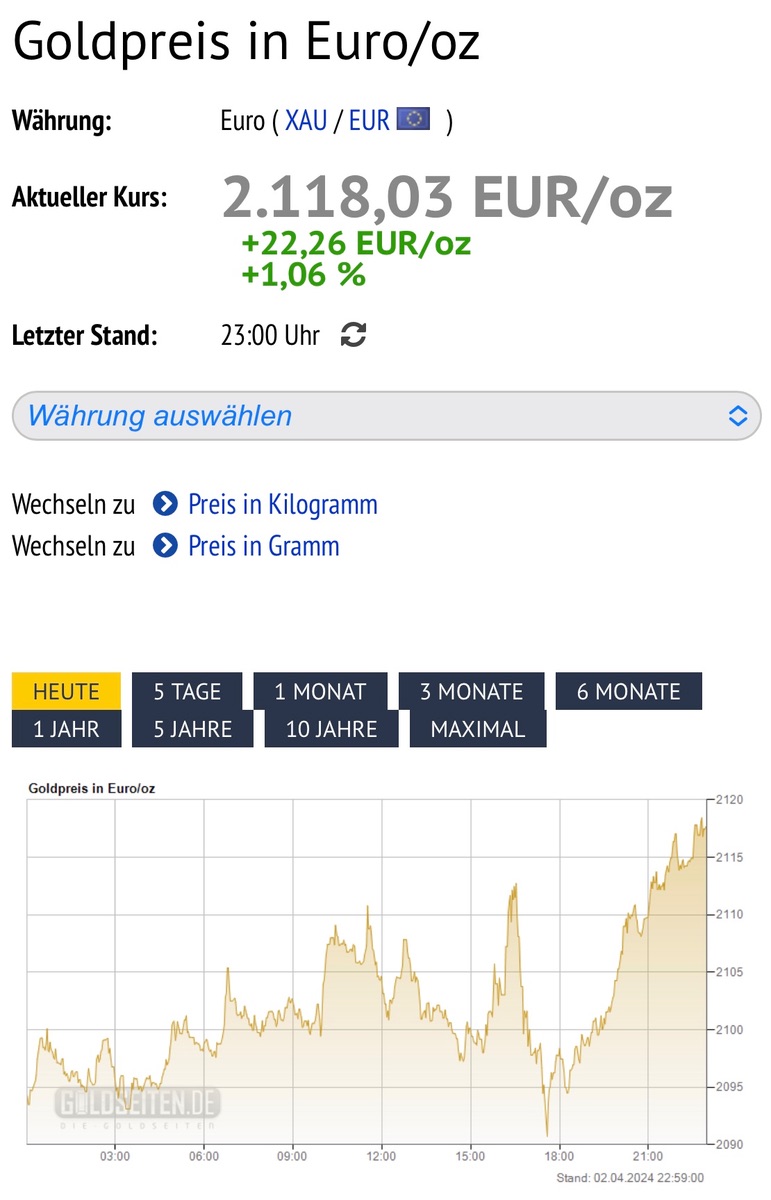The width and height of the screenshot is (771, 1200).
Task: Open the XAU link
Action: pyautogui.click(x=306, y=121)
